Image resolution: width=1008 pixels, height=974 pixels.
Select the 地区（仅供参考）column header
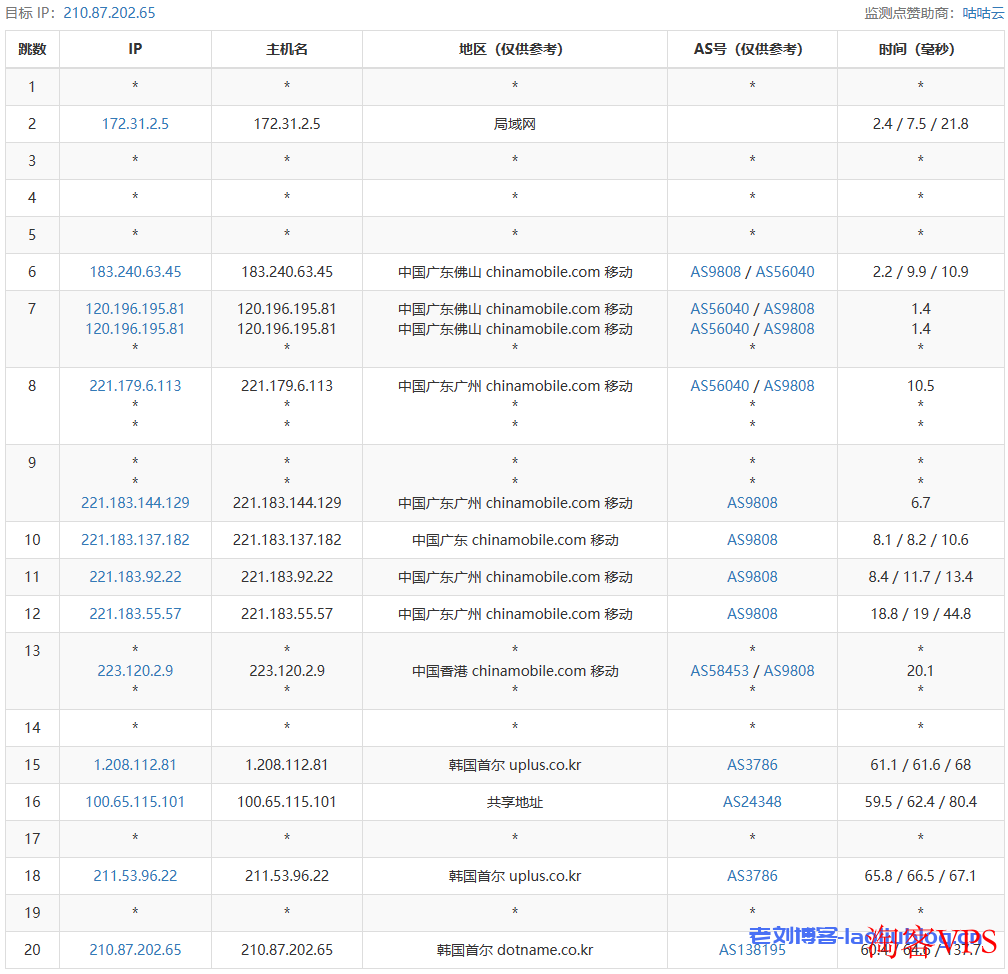coord(515,49)
